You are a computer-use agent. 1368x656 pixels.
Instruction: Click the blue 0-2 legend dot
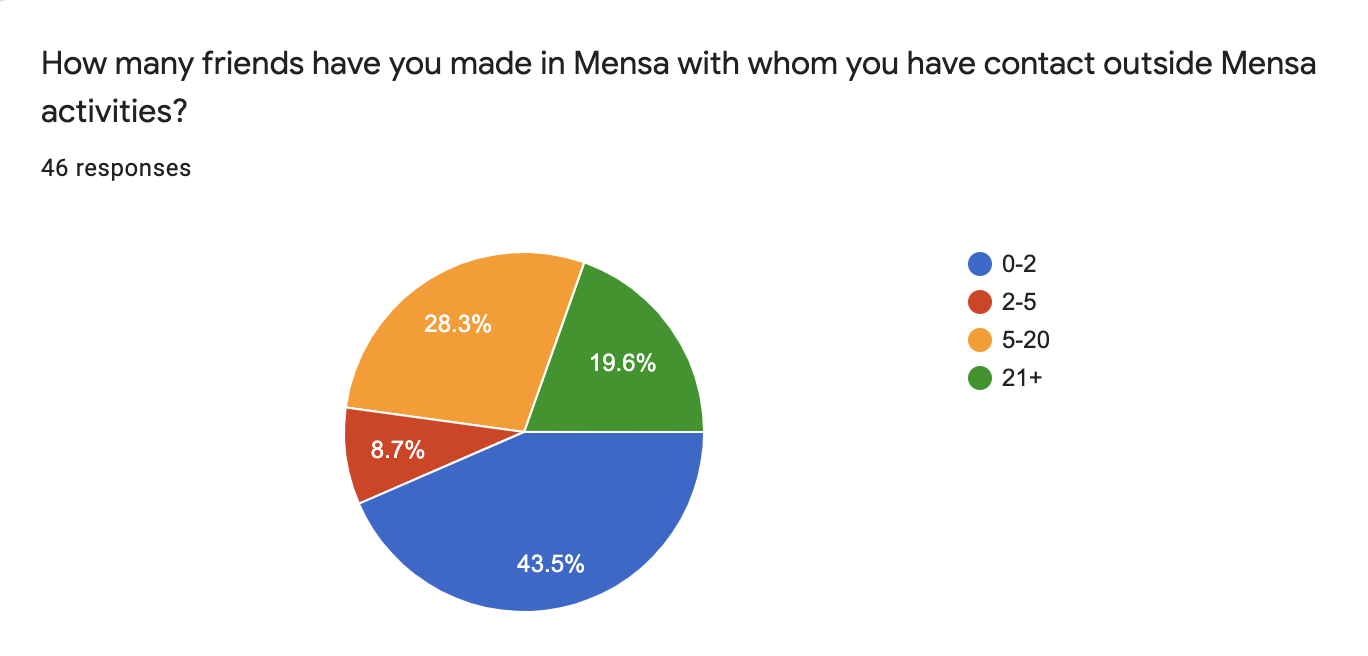(x=980, y=264)
